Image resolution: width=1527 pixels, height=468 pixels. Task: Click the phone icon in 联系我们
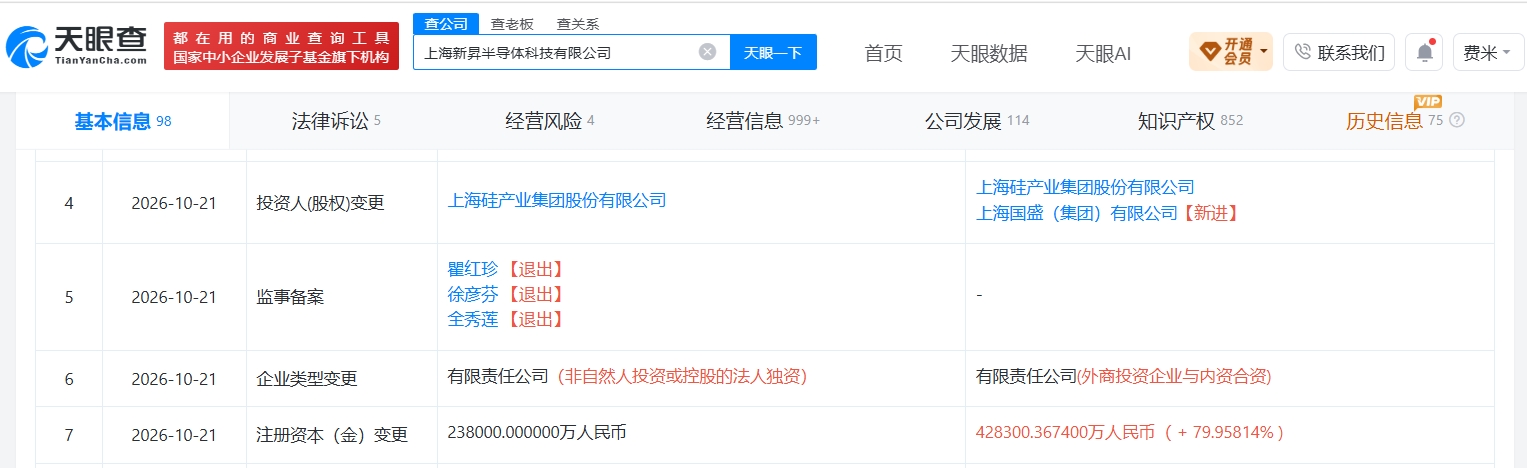point(1302,52)
